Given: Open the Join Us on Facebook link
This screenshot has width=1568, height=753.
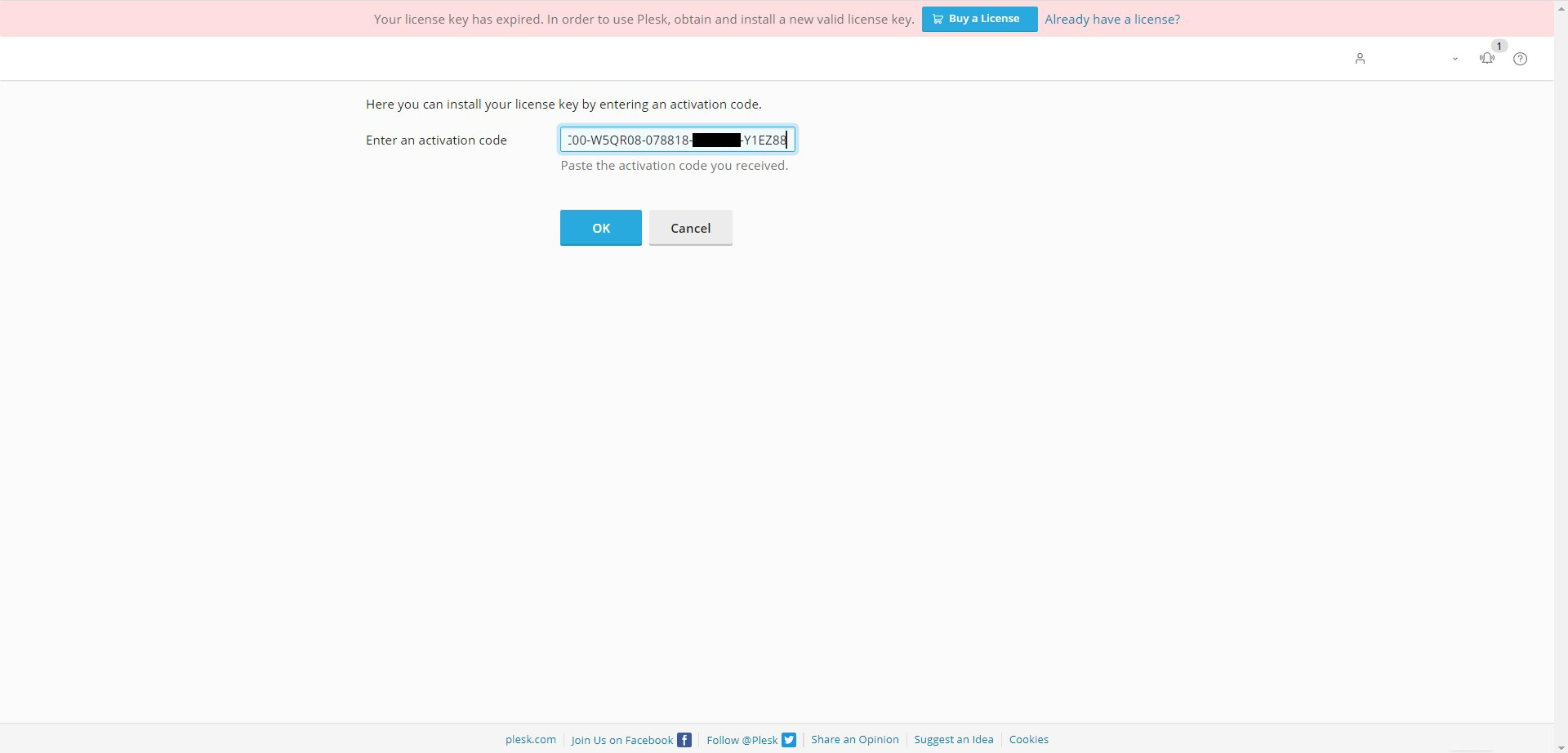Looking at the screenshot, I should point(621,740).
